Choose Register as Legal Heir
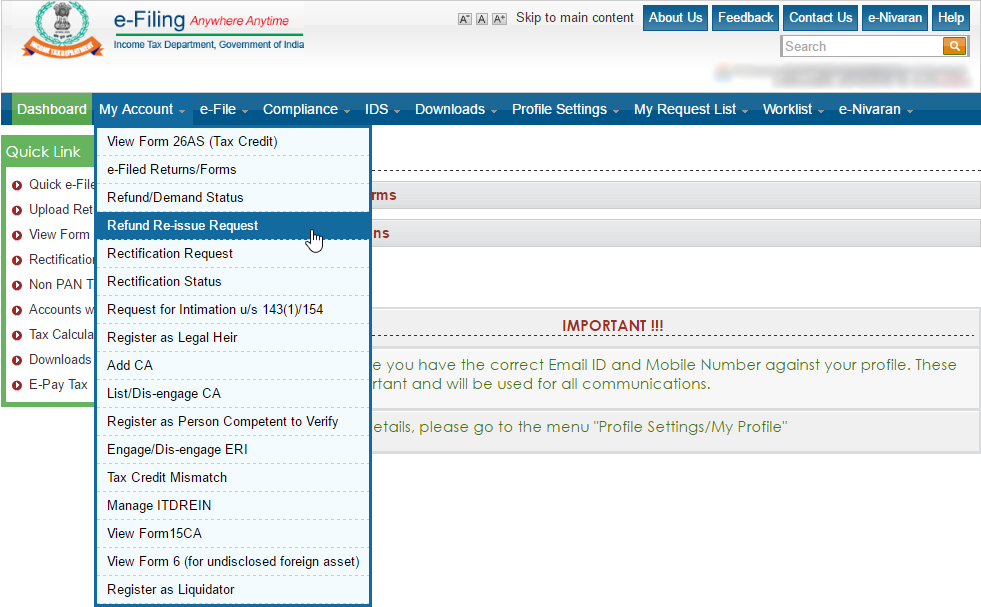This screenshot has width=981, height=607. [233, 338]
